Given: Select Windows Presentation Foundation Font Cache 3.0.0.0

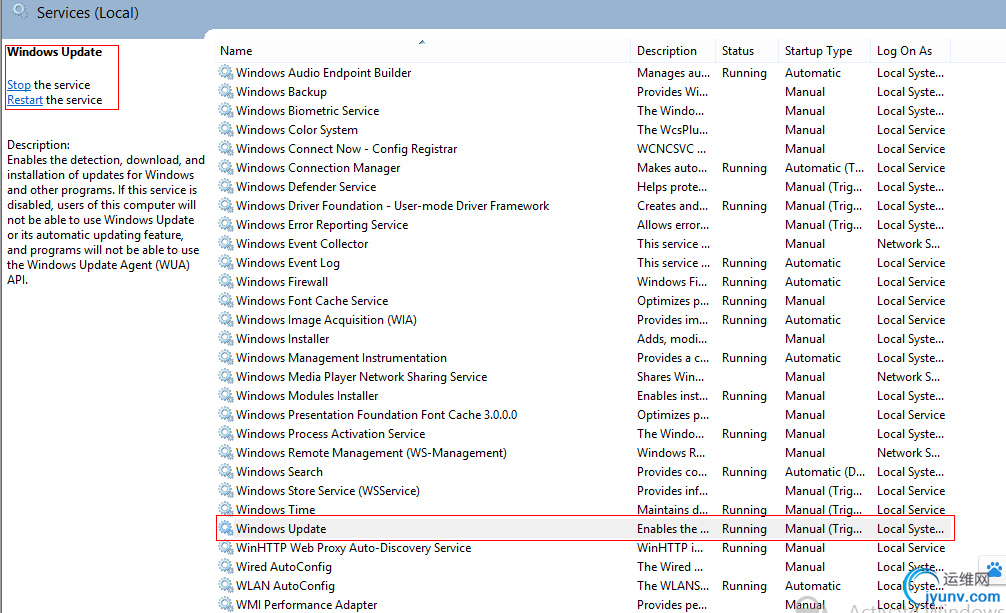Looking at the screenshot, I should (x=377, y=415).
